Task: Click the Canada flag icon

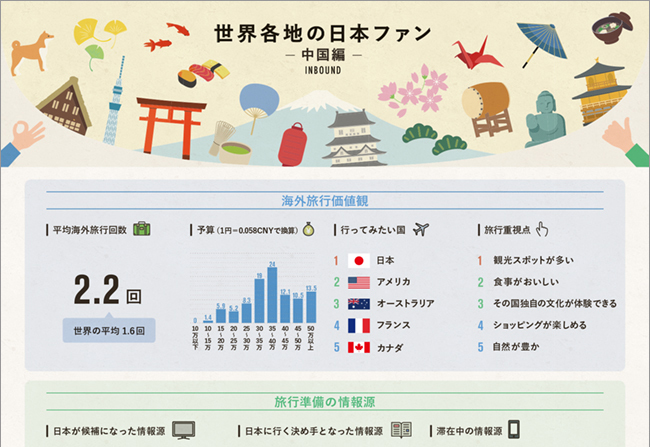Action: tap(359, 347)
